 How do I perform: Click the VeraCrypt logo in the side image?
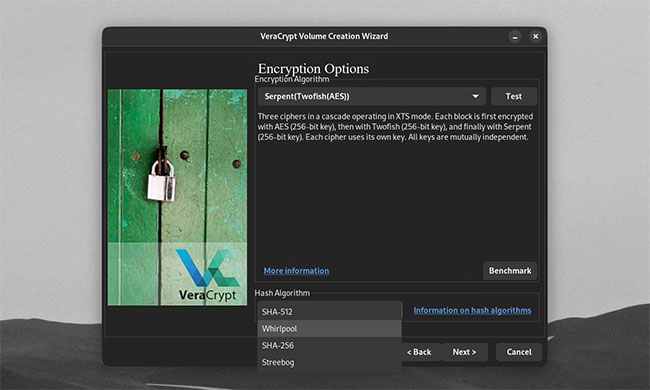tap(207, 275)
